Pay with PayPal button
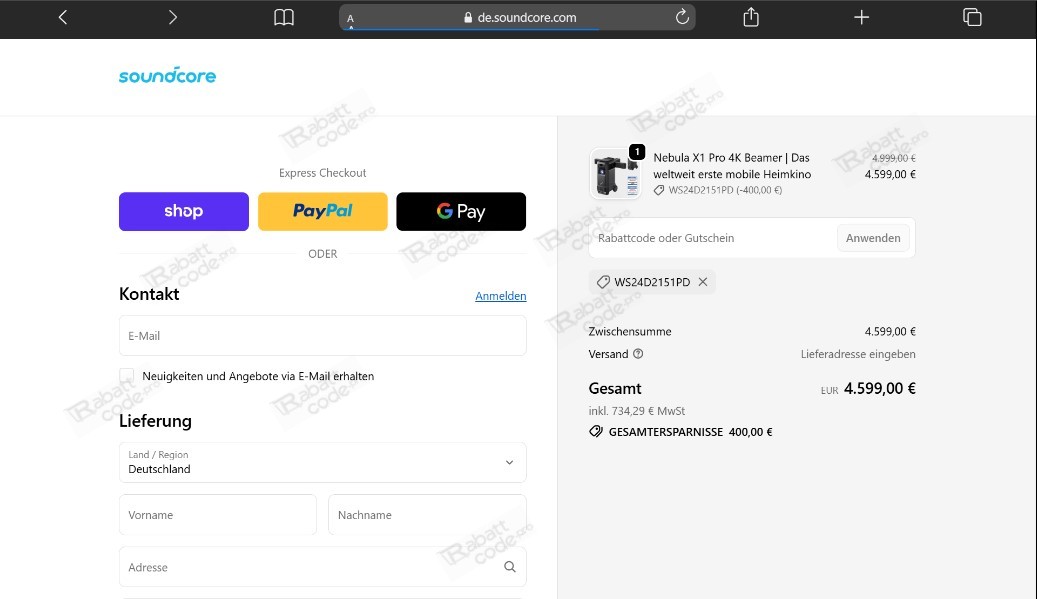The height and width of the screenshot is (599, 1037). tap(323, 212)
